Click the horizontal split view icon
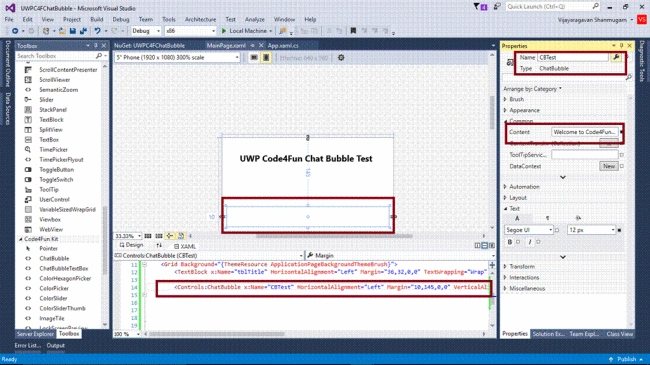 485,246
